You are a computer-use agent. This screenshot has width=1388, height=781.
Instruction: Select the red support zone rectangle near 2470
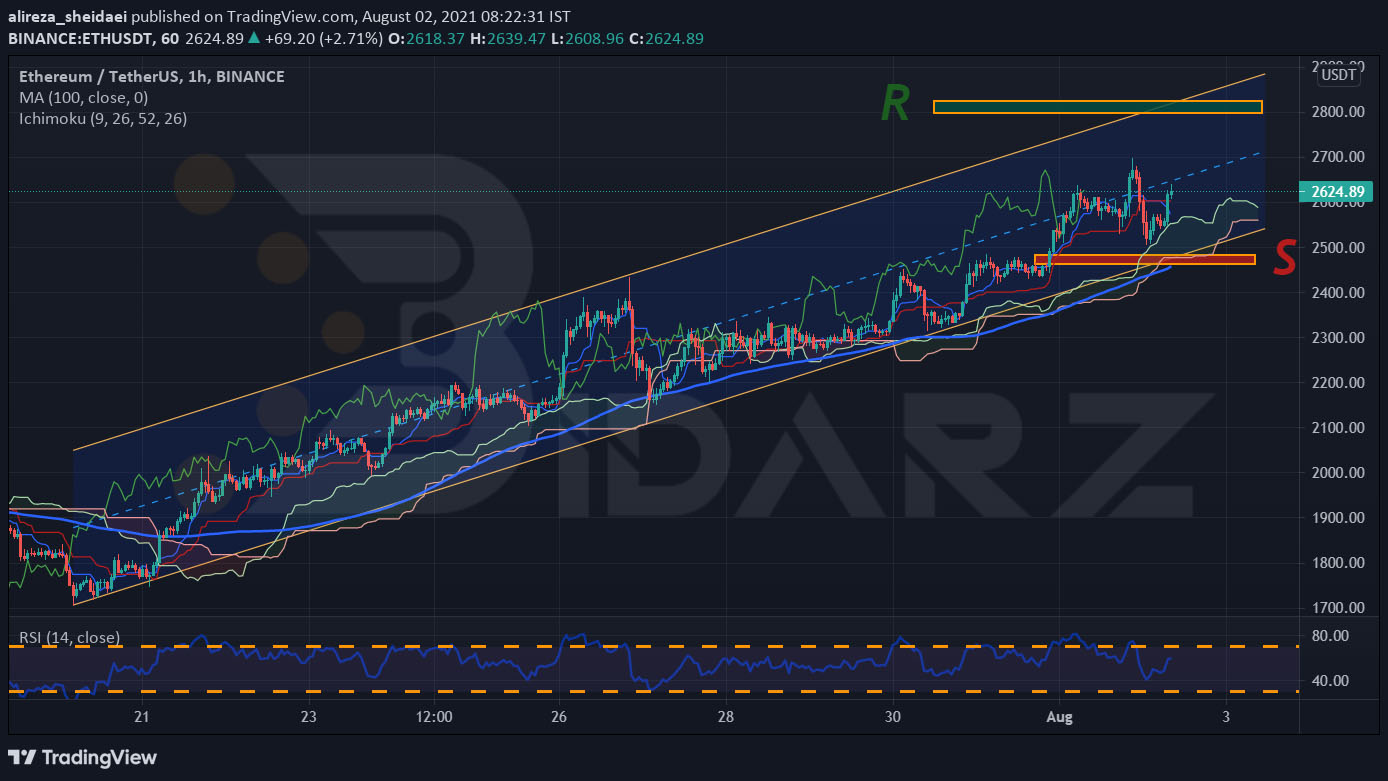click(1145, 260)
